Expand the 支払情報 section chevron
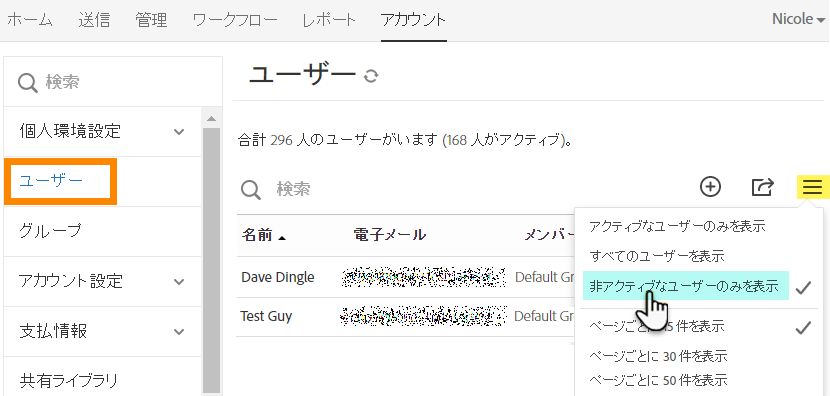 click(179, 332)
